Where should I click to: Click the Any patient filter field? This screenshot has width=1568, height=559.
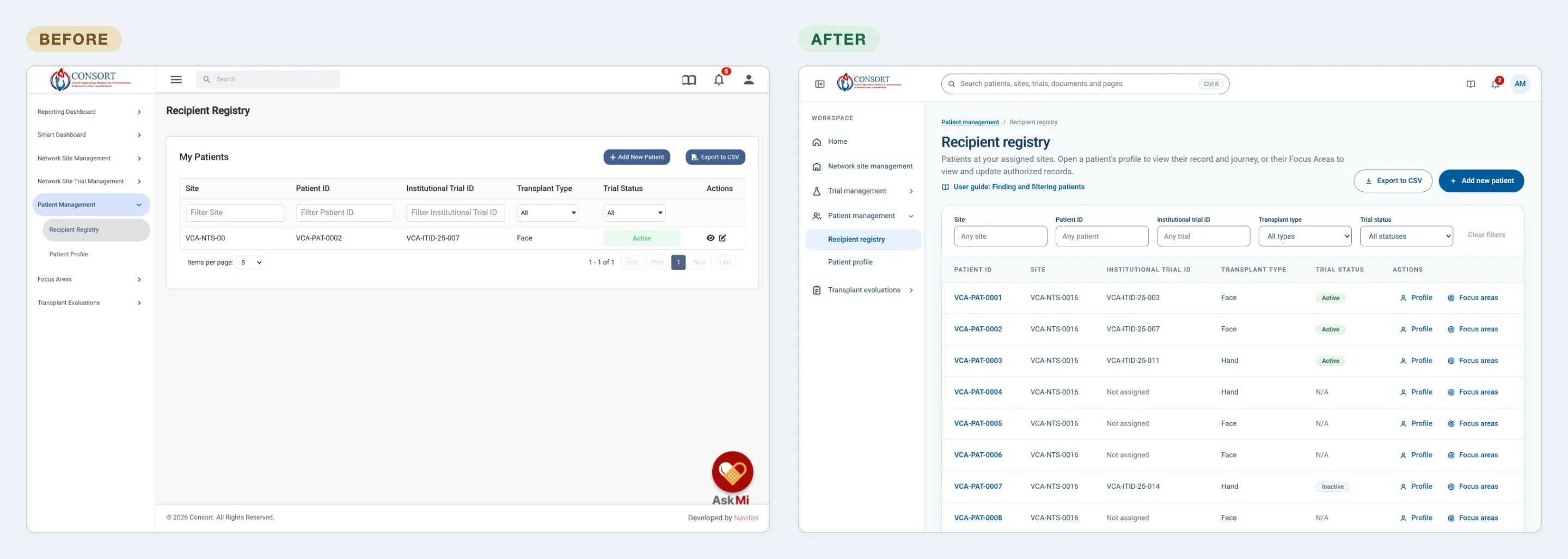click(x=1102, y=236)
